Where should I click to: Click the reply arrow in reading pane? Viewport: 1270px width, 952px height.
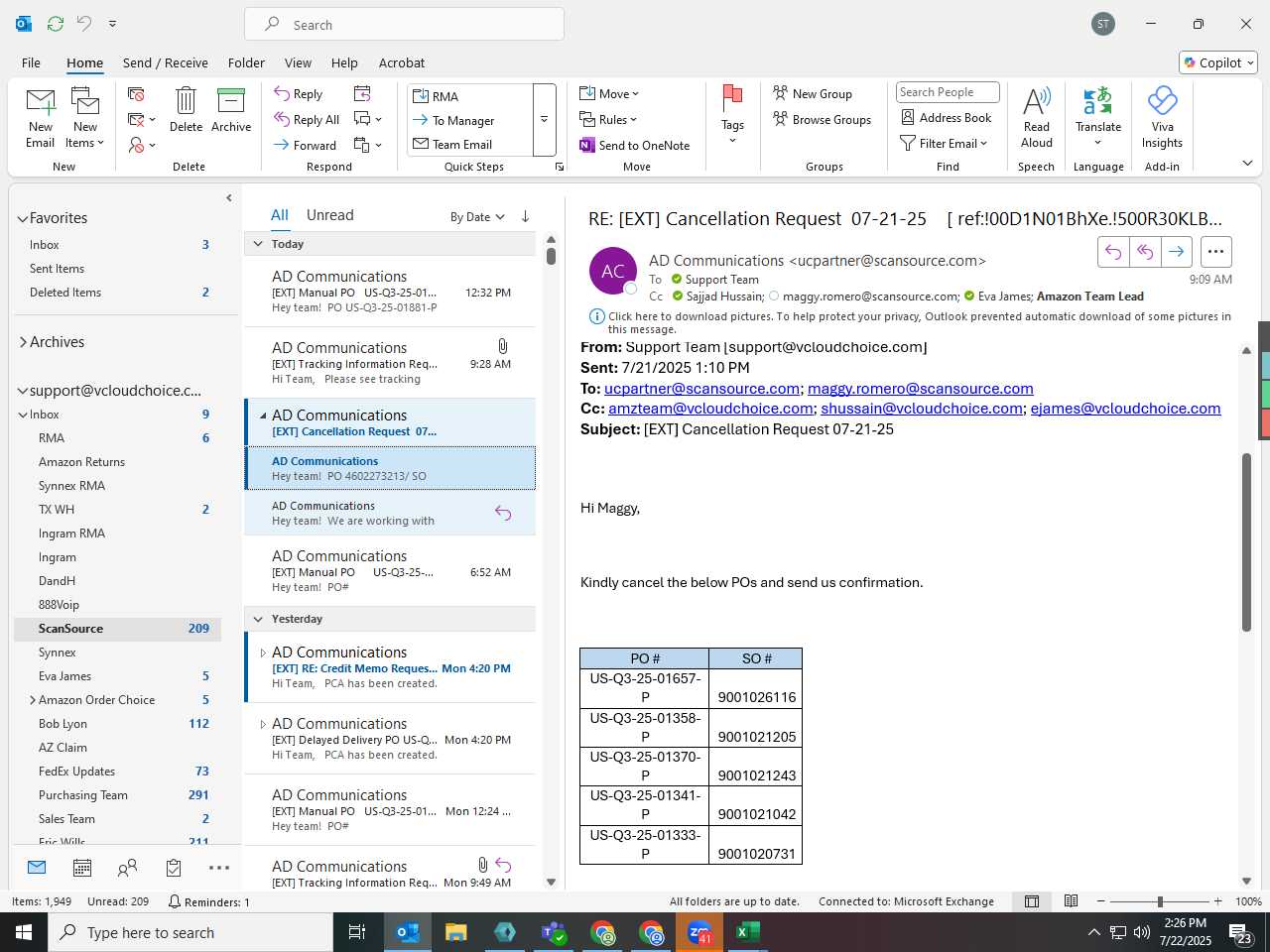tap(1113, 252)
